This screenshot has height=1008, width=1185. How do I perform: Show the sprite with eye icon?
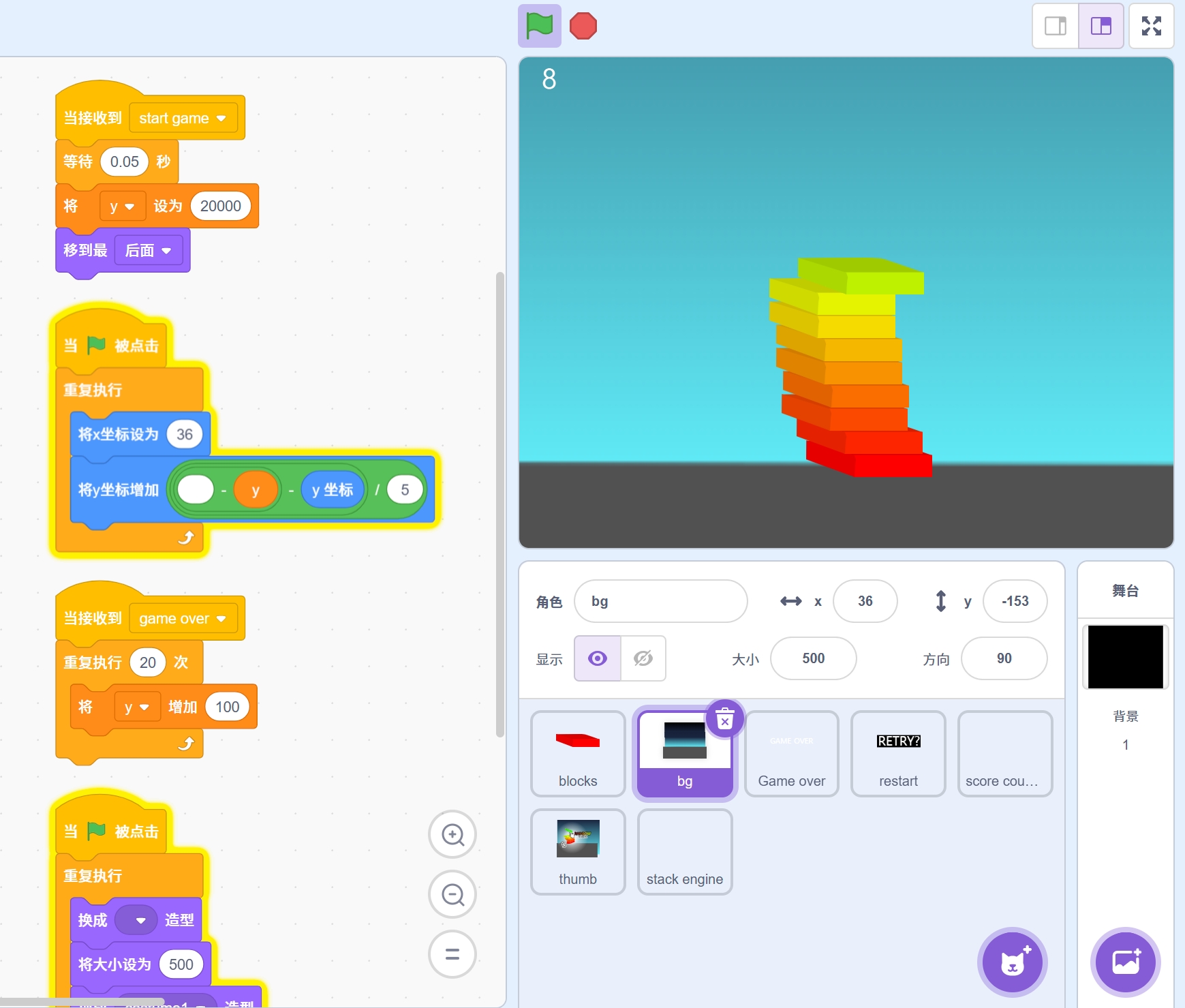[x=598, y=658]
